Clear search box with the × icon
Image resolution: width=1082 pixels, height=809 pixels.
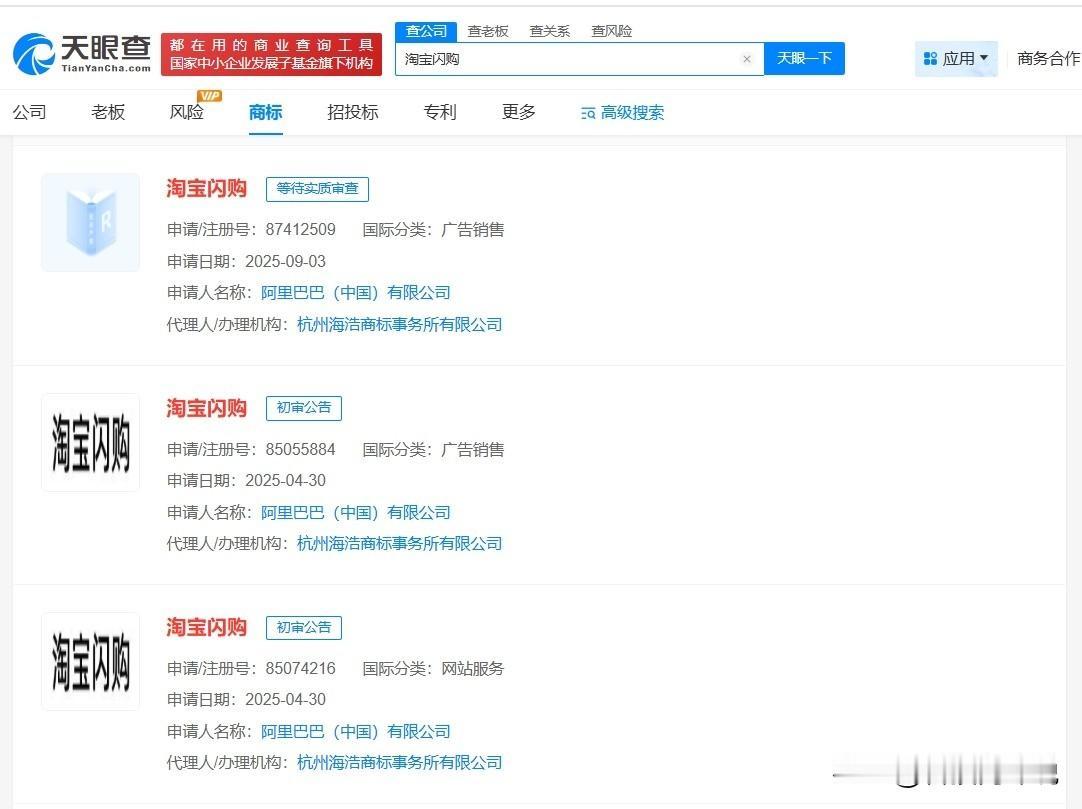(x=747, y=59)
